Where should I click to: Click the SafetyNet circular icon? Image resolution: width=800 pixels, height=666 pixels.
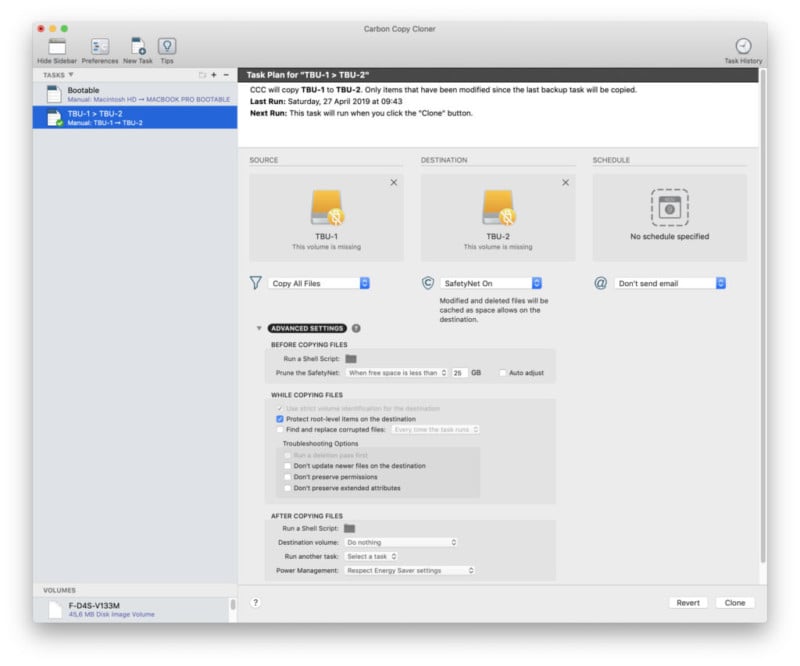(428, 283)
